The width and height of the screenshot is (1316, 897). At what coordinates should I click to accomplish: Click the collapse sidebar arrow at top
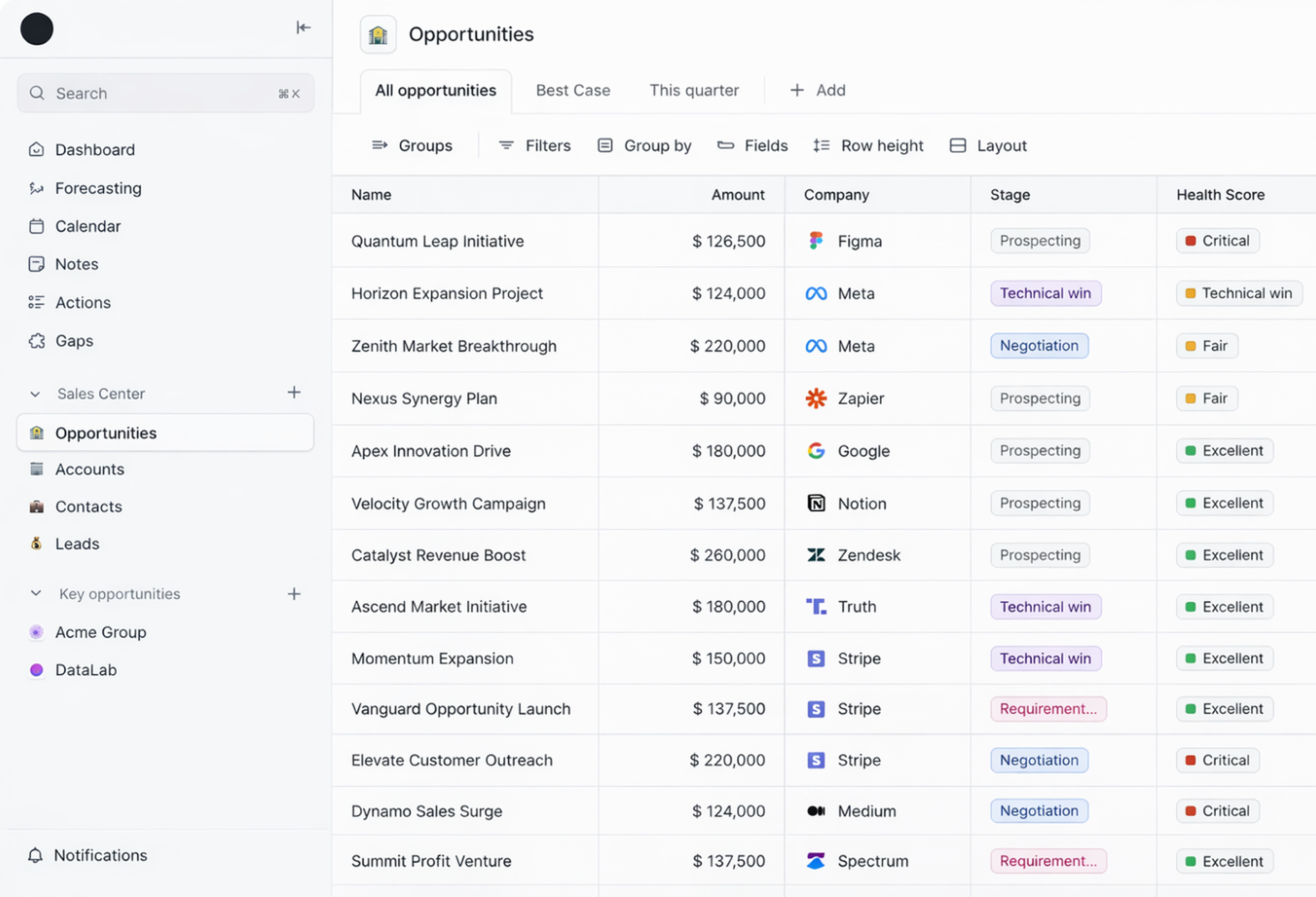(304, 27)
